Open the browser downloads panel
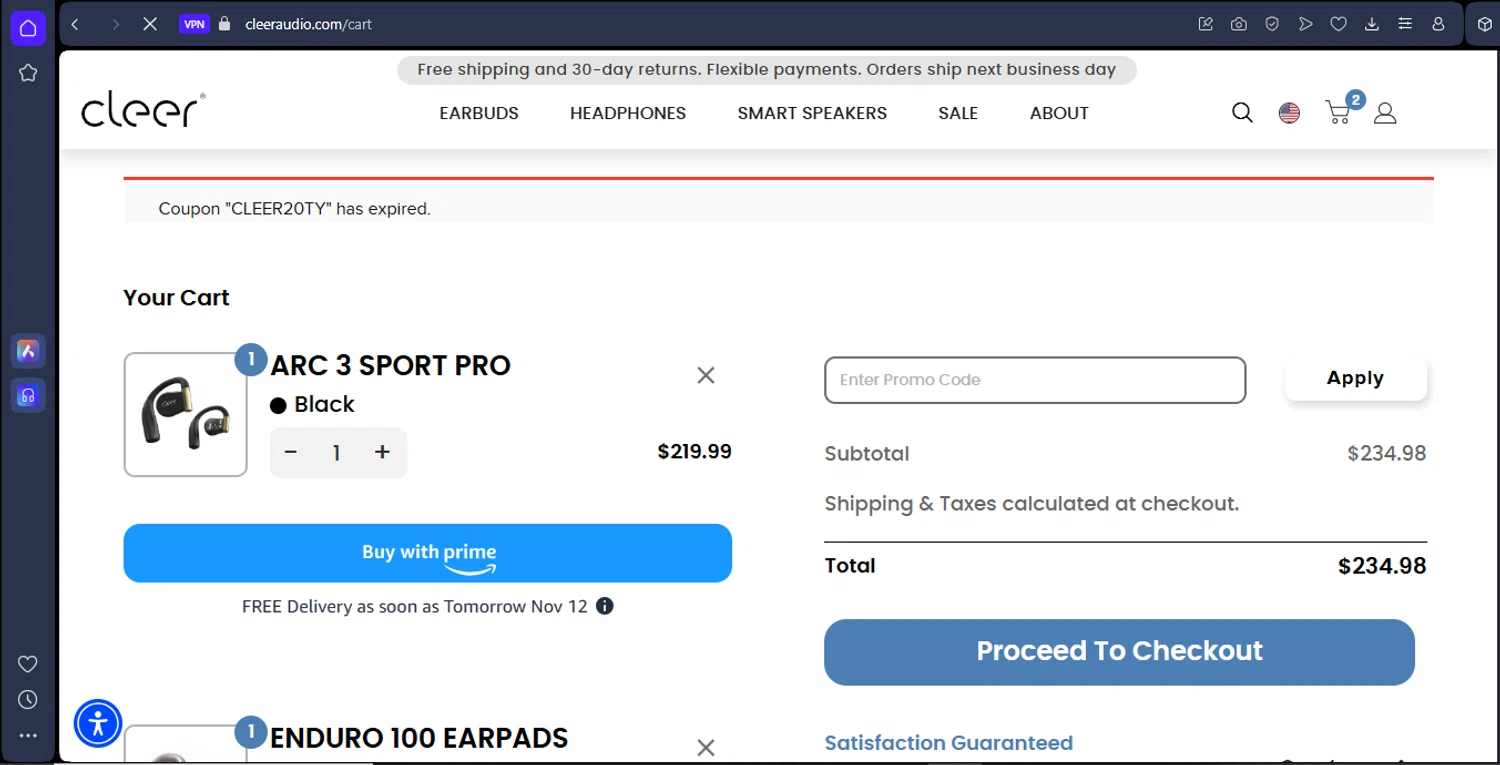This screenshot has width=1500, height=765. [1372, 24]
